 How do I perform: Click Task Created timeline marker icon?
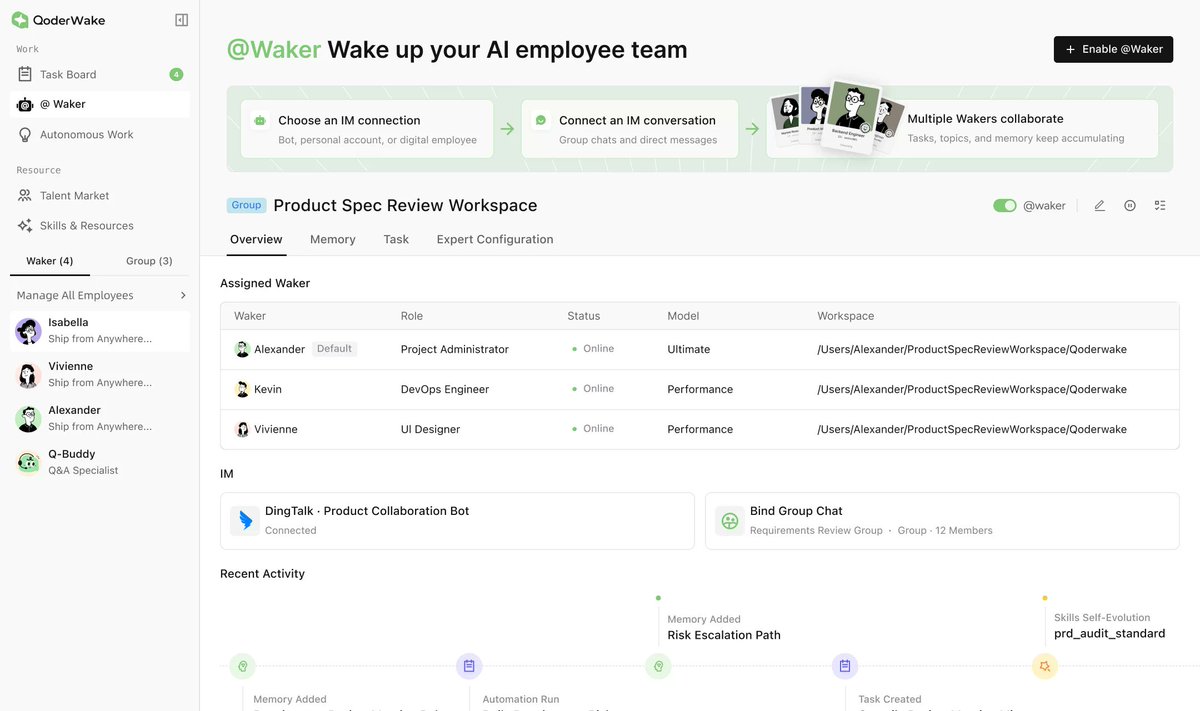click(x=845, y=666)
